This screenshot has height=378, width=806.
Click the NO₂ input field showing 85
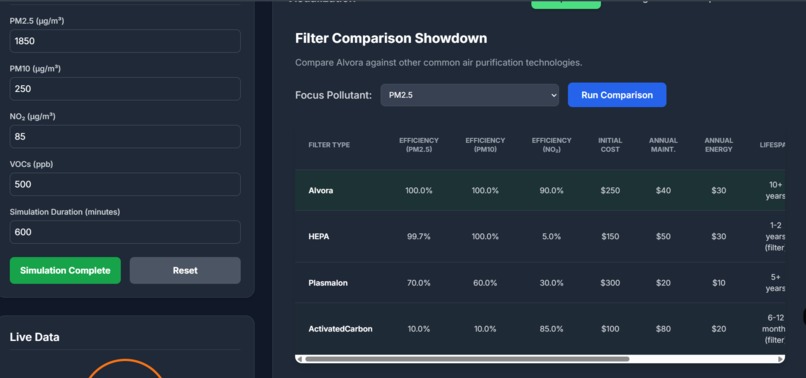pos(125,137)
